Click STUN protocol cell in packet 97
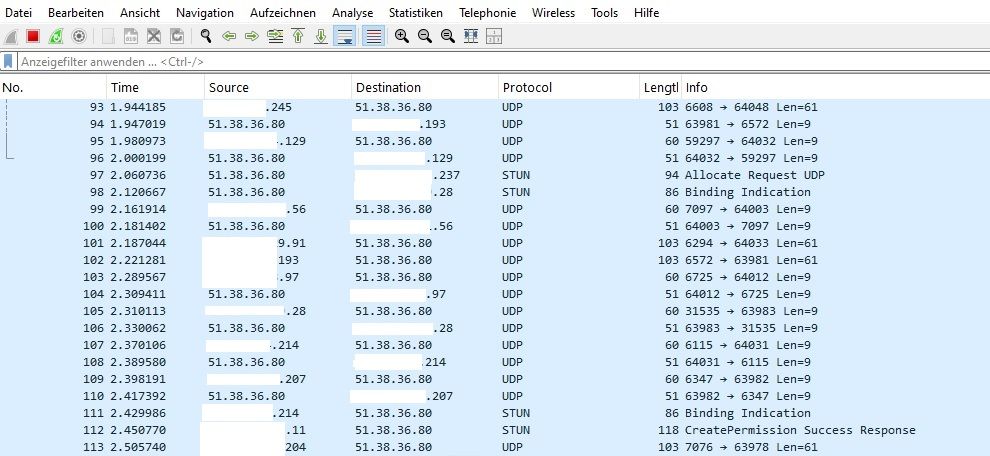 pos(516,175)
